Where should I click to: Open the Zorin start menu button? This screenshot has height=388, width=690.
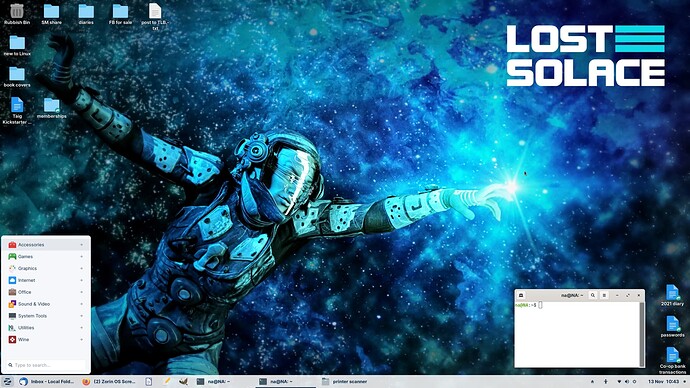7,381
